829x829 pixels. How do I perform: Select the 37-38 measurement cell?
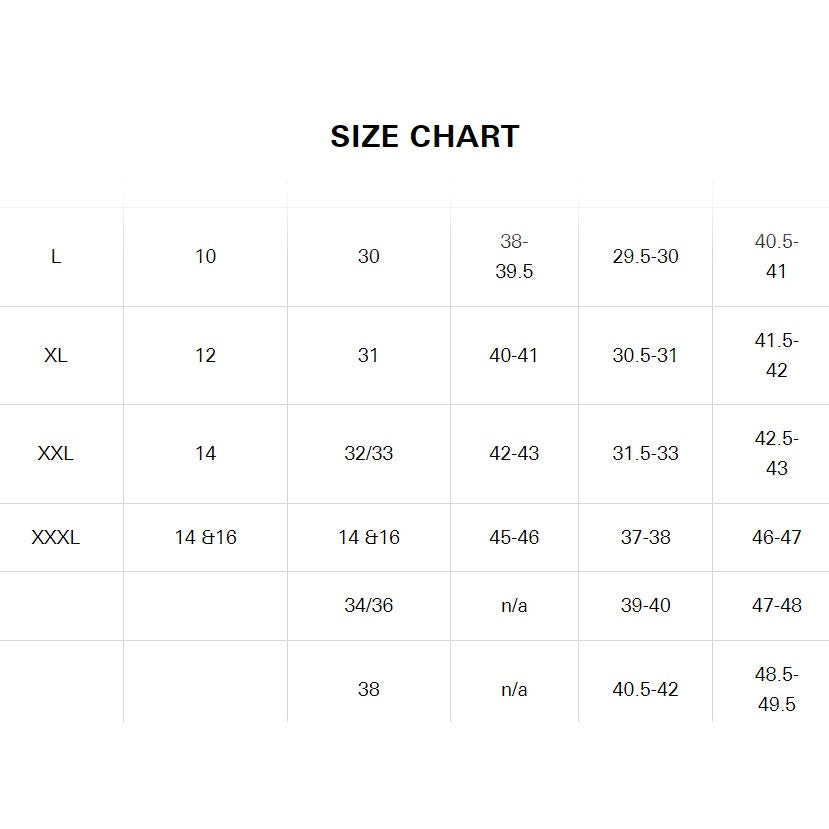pos(645,537)
